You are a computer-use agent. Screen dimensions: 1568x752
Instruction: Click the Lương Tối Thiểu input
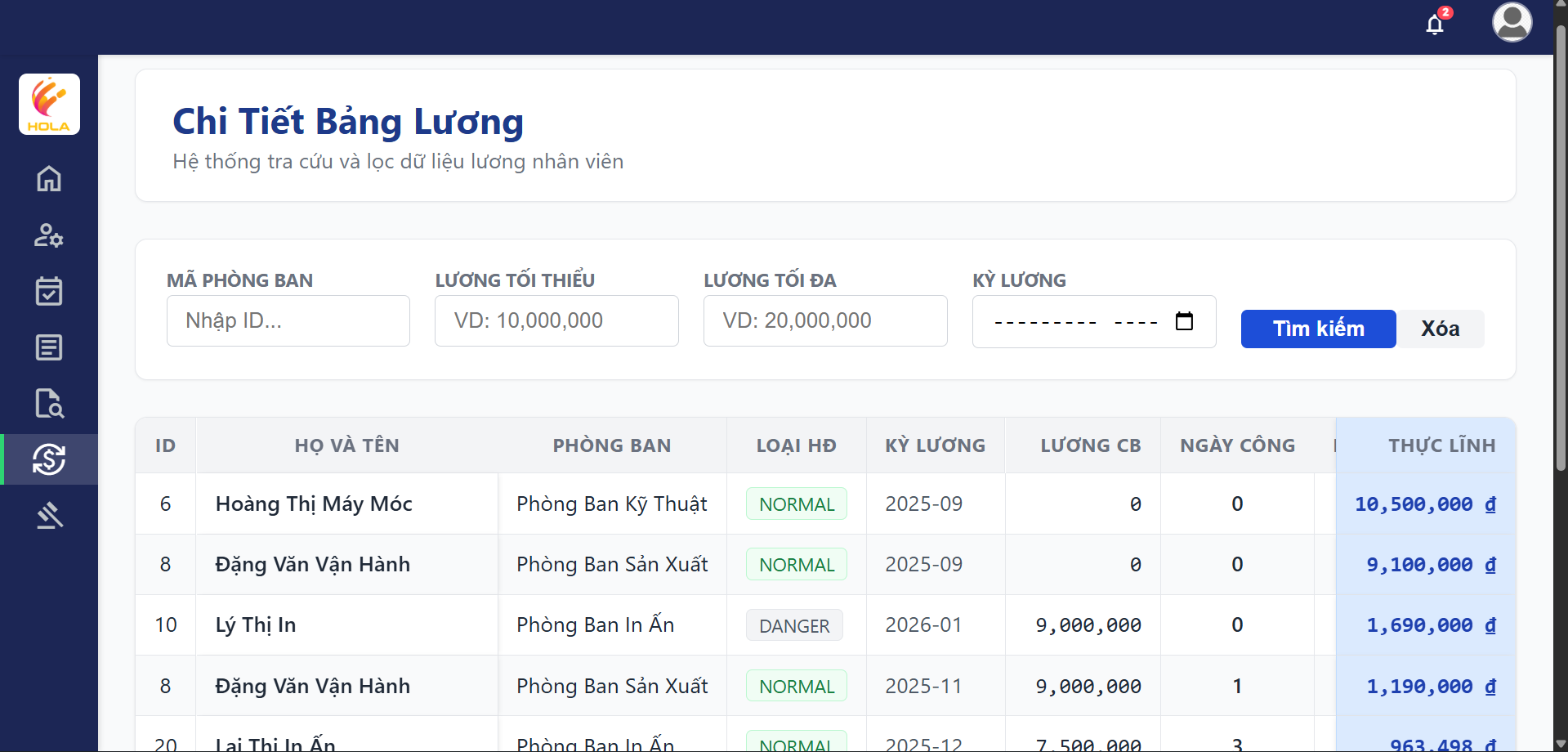coord(556,320)
